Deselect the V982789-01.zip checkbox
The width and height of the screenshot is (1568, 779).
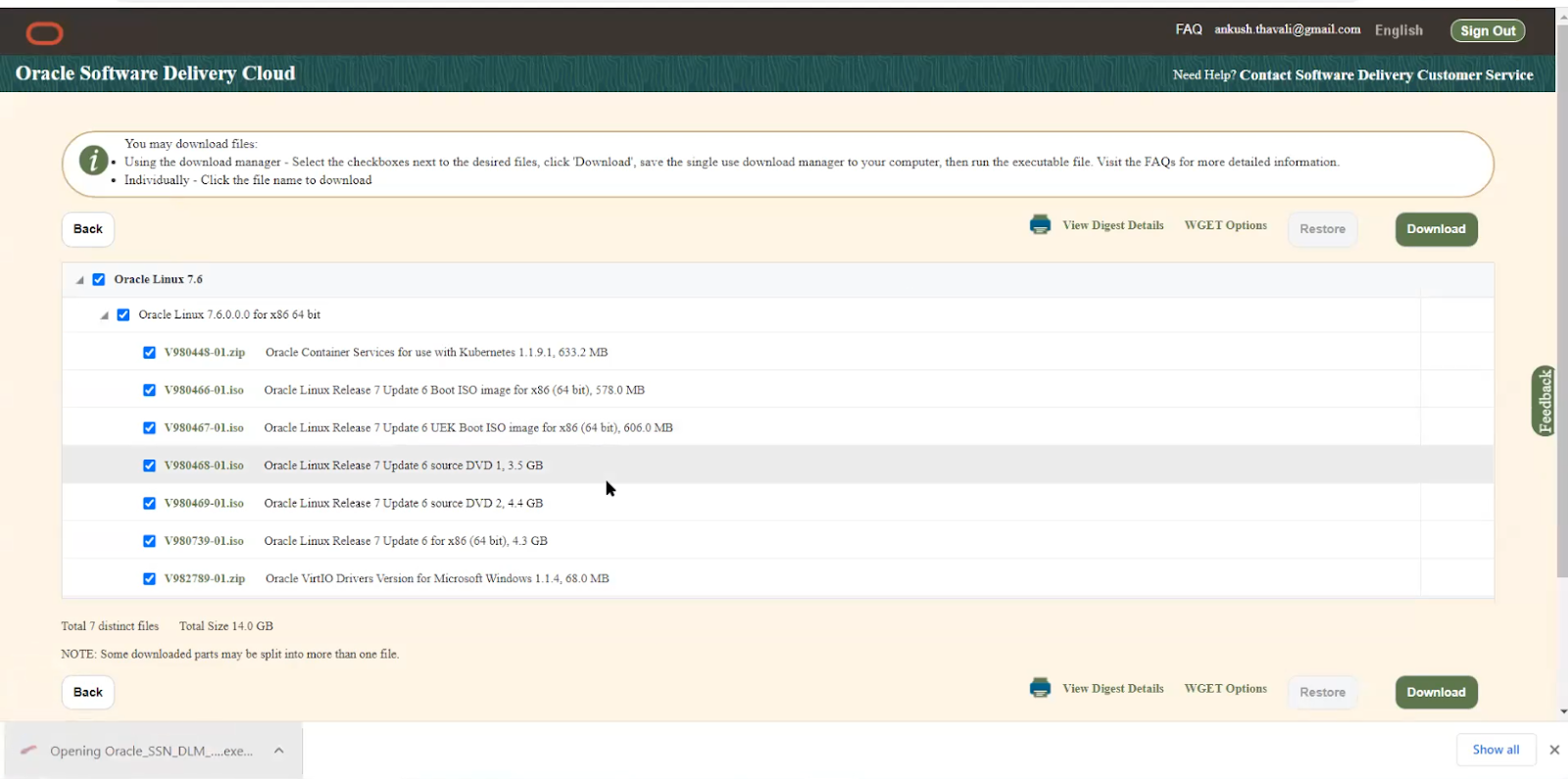click(149, 579)
